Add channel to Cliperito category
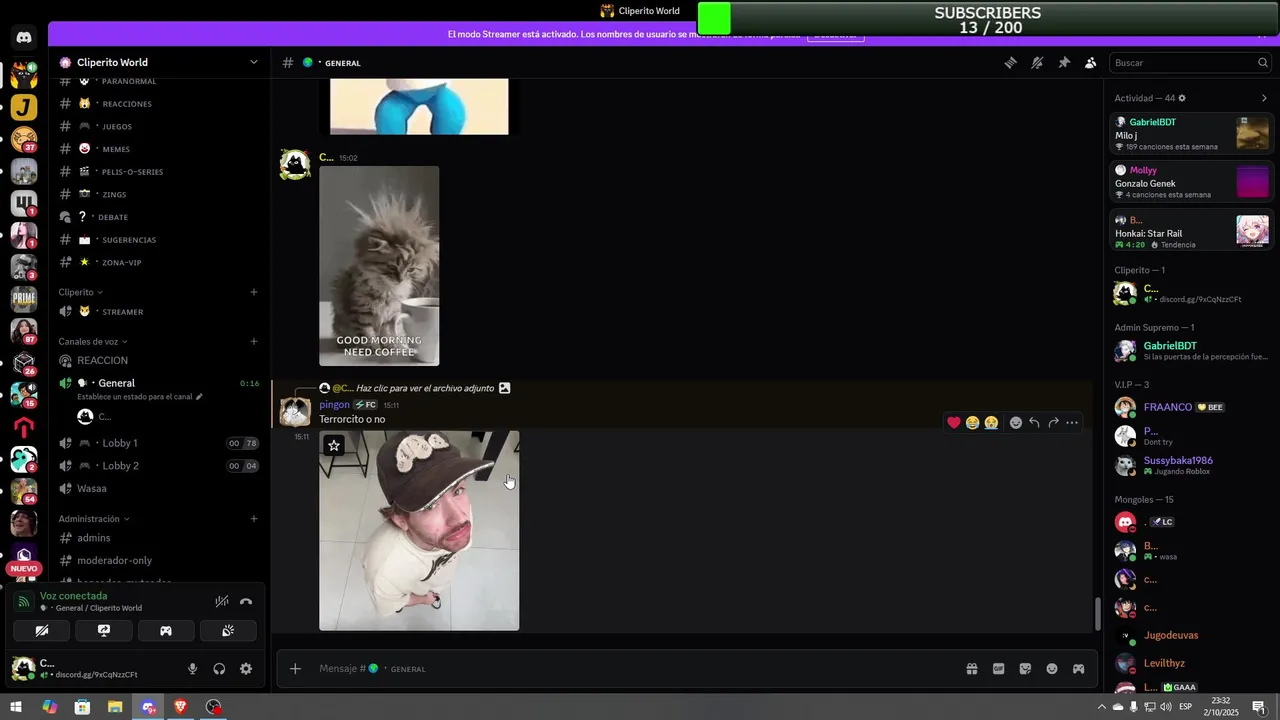Screen dimensions: 1280x720 [254, 292]
